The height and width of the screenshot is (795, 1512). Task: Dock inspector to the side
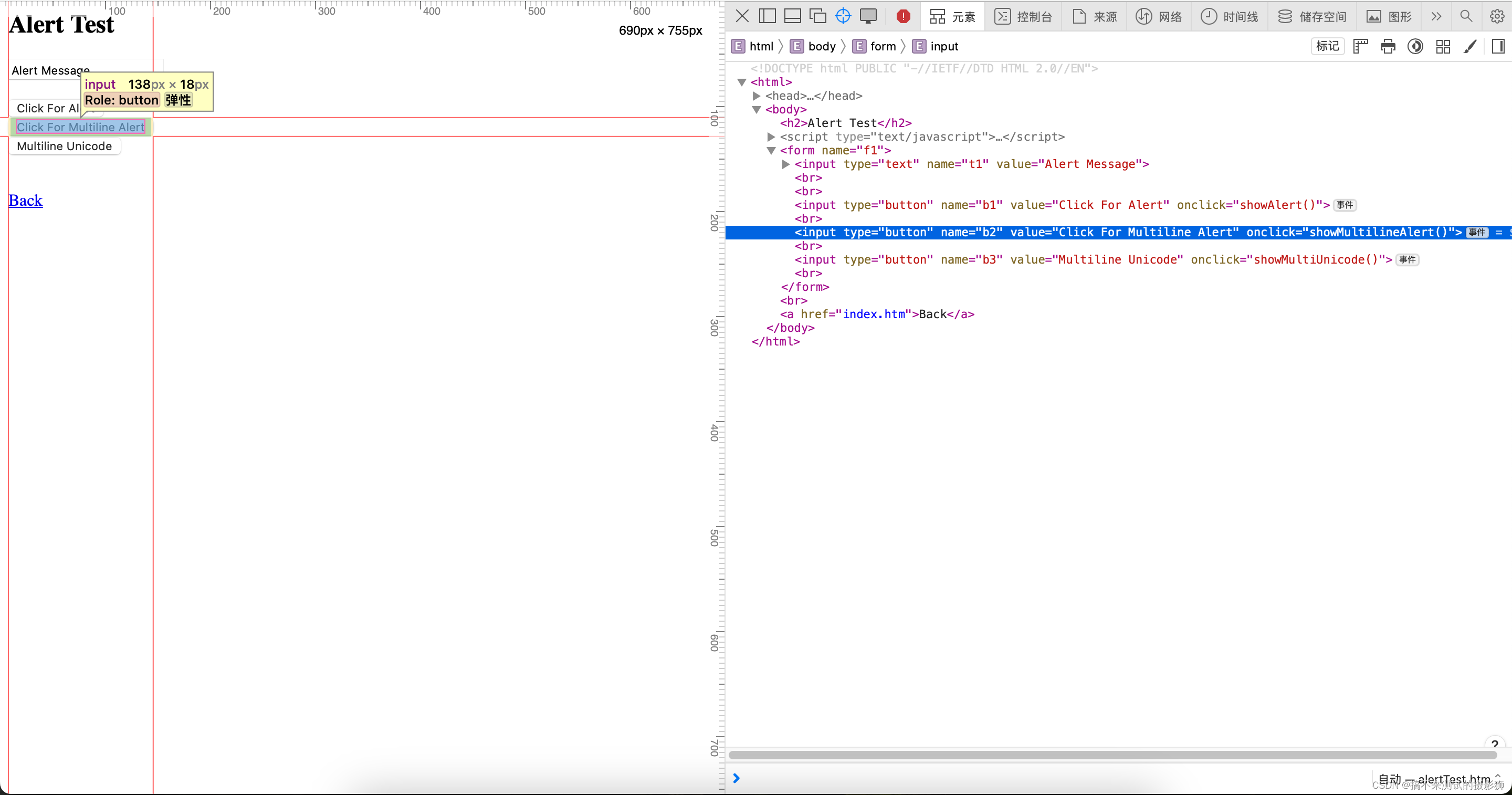pyautogui.click(x=767, y=16)
